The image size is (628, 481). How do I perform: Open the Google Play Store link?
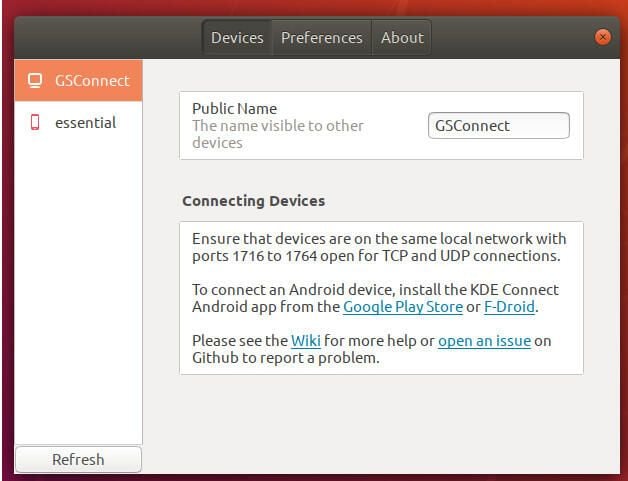403,307
